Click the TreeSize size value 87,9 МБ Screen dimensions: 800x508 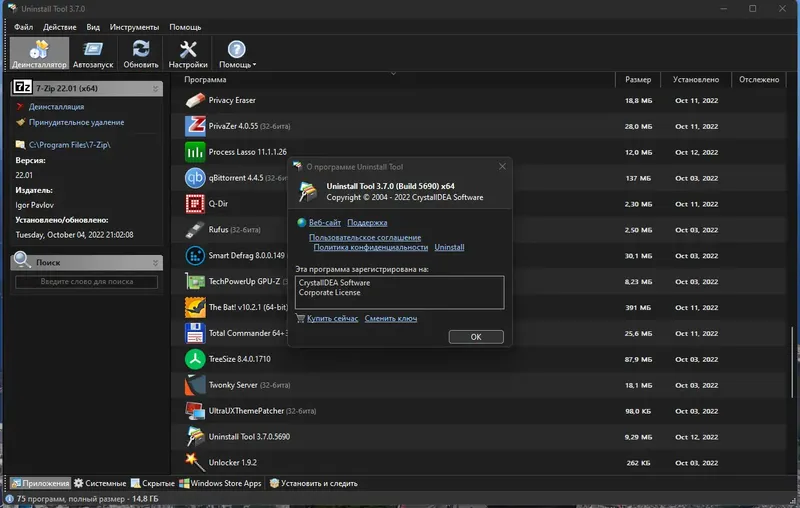click(x=638, y=360)
